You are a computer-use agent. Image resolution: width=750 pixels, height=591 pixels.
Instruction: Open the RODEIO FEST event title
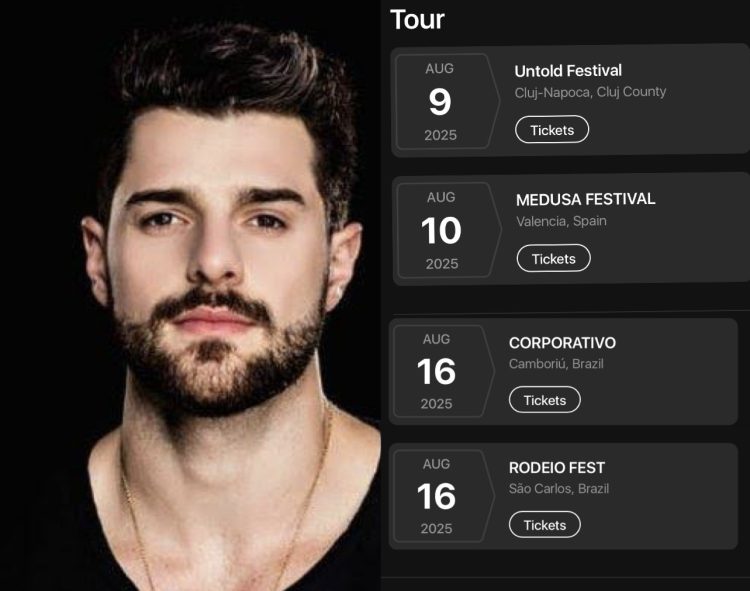(557, 468)
